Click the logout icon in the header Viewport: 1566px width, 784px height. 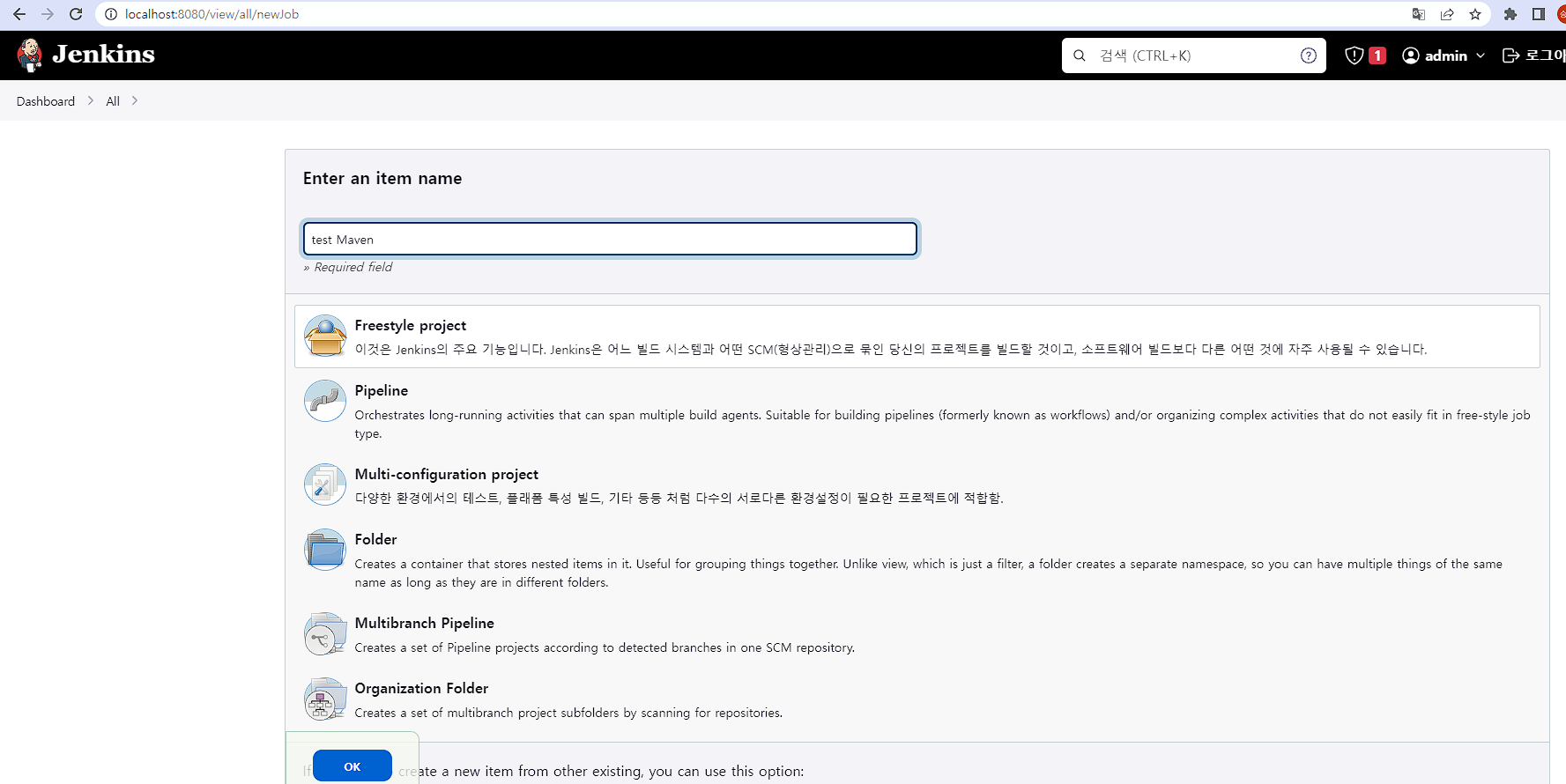coord(1510,55)
